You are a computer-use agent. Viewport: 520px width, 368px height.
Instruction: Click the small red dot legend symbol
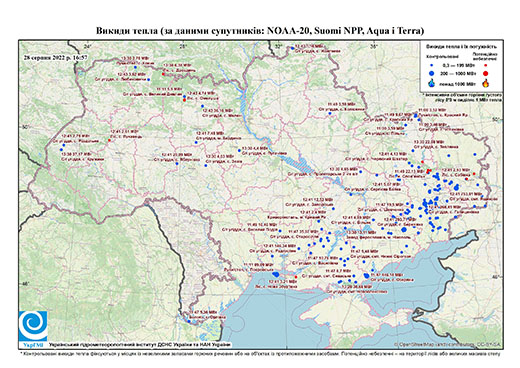point(485,66)
